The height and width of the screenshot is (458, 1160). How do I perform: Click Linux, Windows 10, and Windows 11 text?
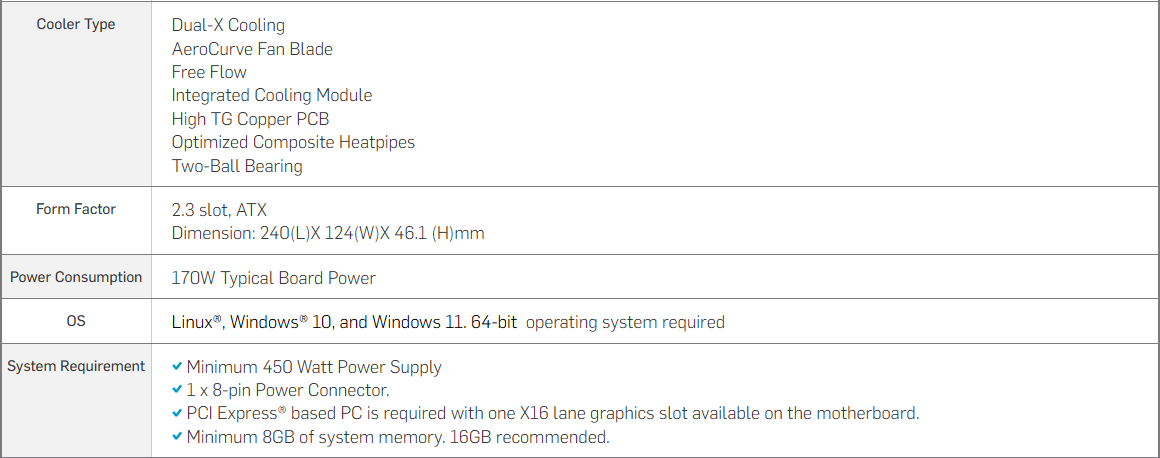point(344,322)
